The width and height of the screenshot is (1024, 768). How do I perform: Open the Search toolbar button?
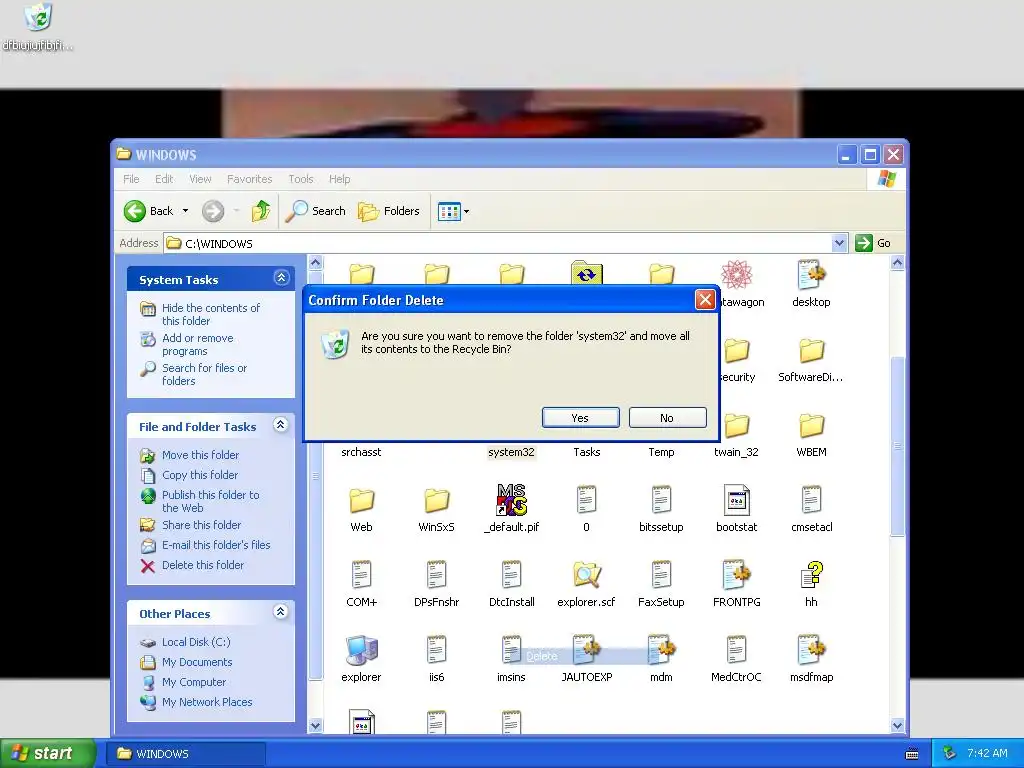pos(316,211)
